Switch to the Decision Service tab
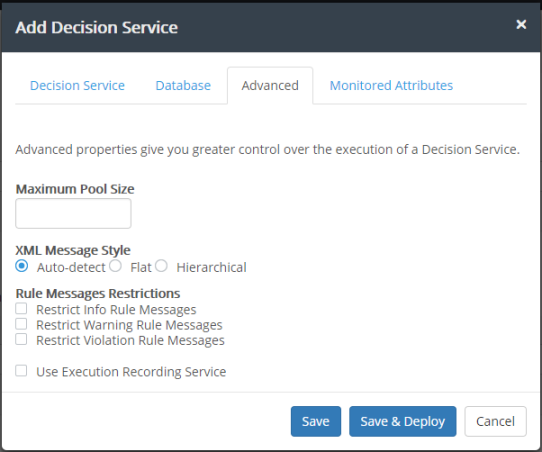Screen dimensions: 542x452 tap(77, 85)
